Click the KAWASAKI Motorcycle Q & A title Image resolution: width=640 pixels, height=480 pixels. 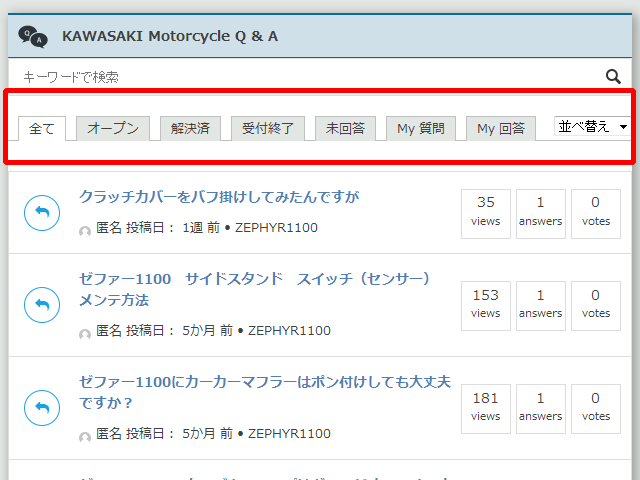[x=170, y=36]
